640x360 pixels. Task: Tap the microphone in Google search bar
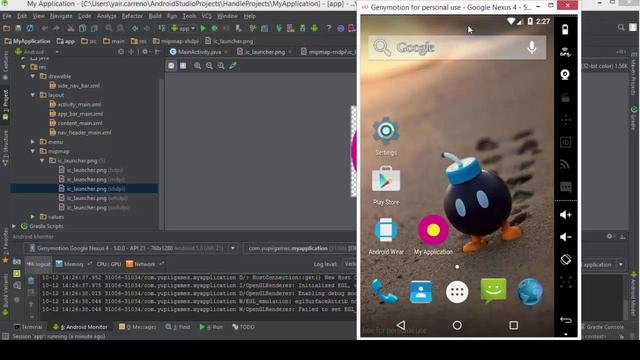click(531, 47)
